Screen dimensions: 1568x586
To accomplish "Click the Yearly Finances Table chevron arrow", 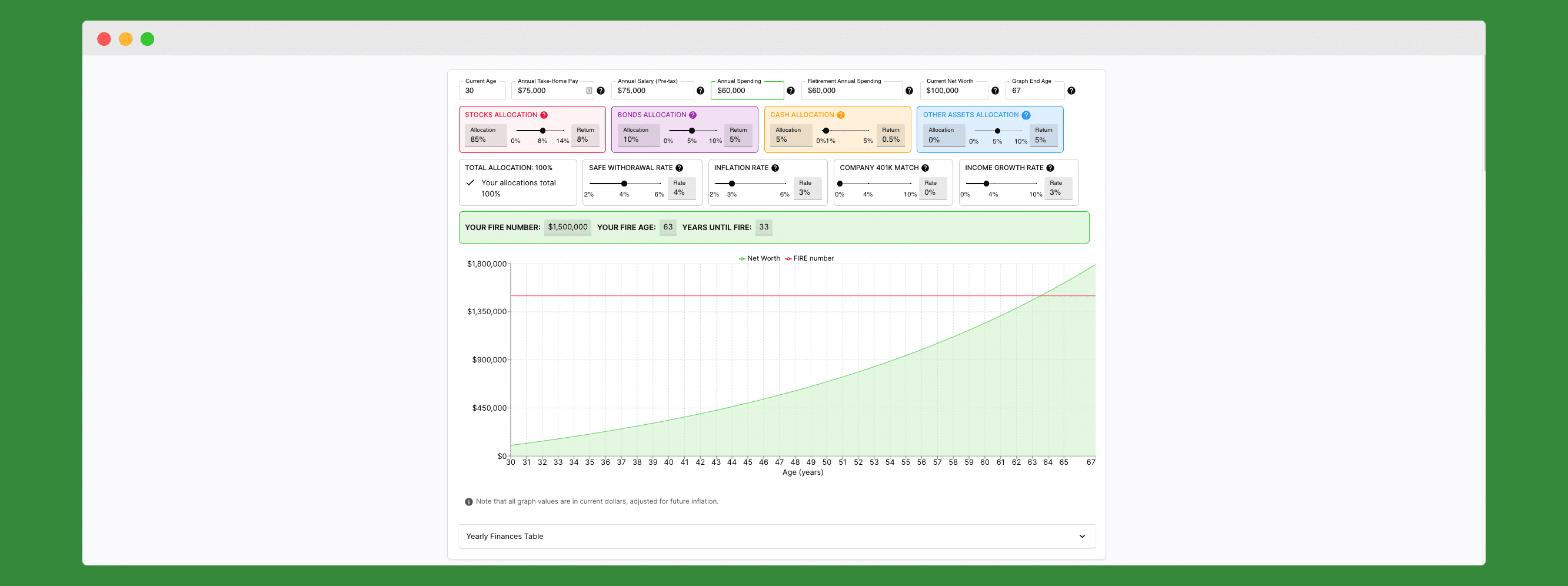I will pos(1081,536).
